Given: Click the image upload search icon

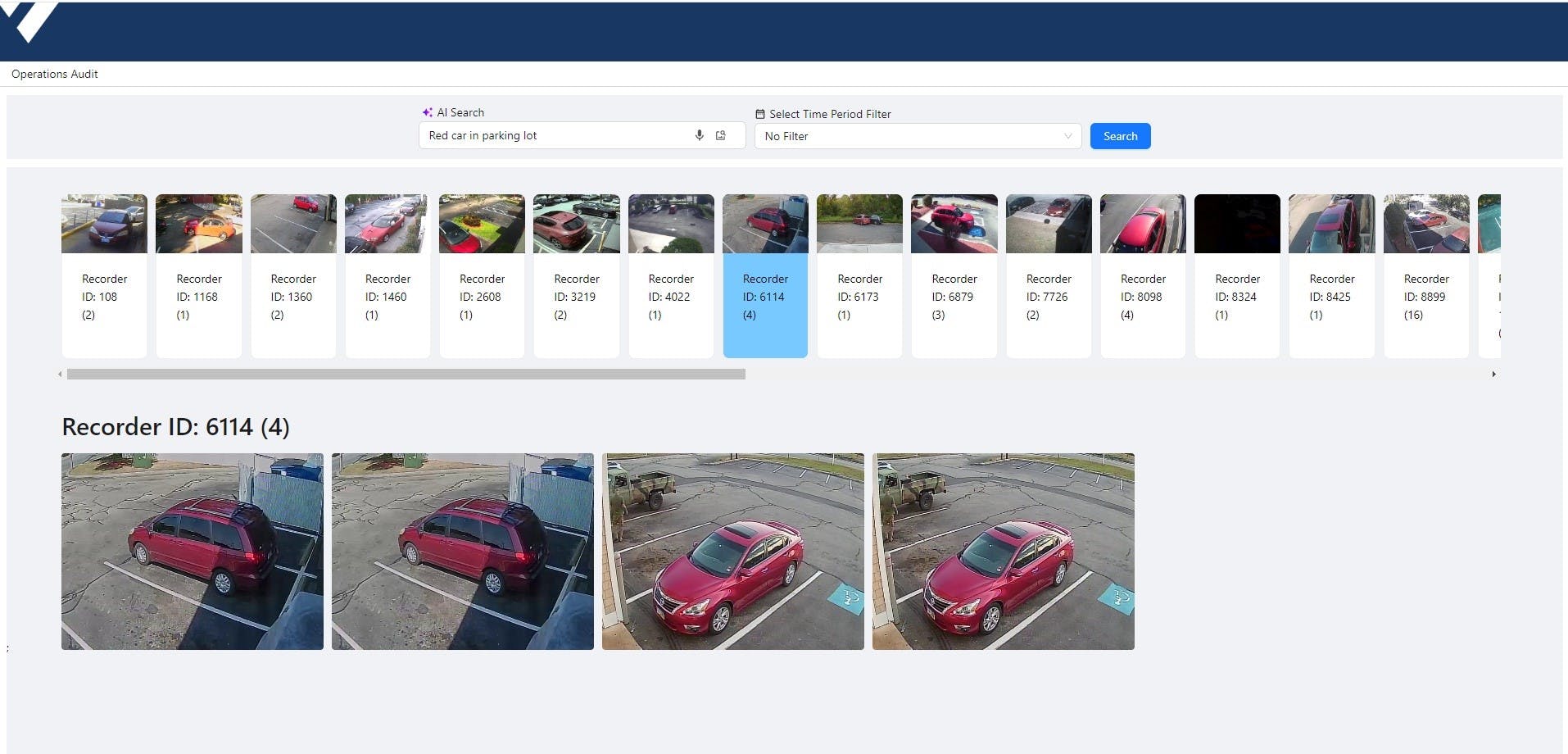Looking at the screenshot, I should 721,135.
